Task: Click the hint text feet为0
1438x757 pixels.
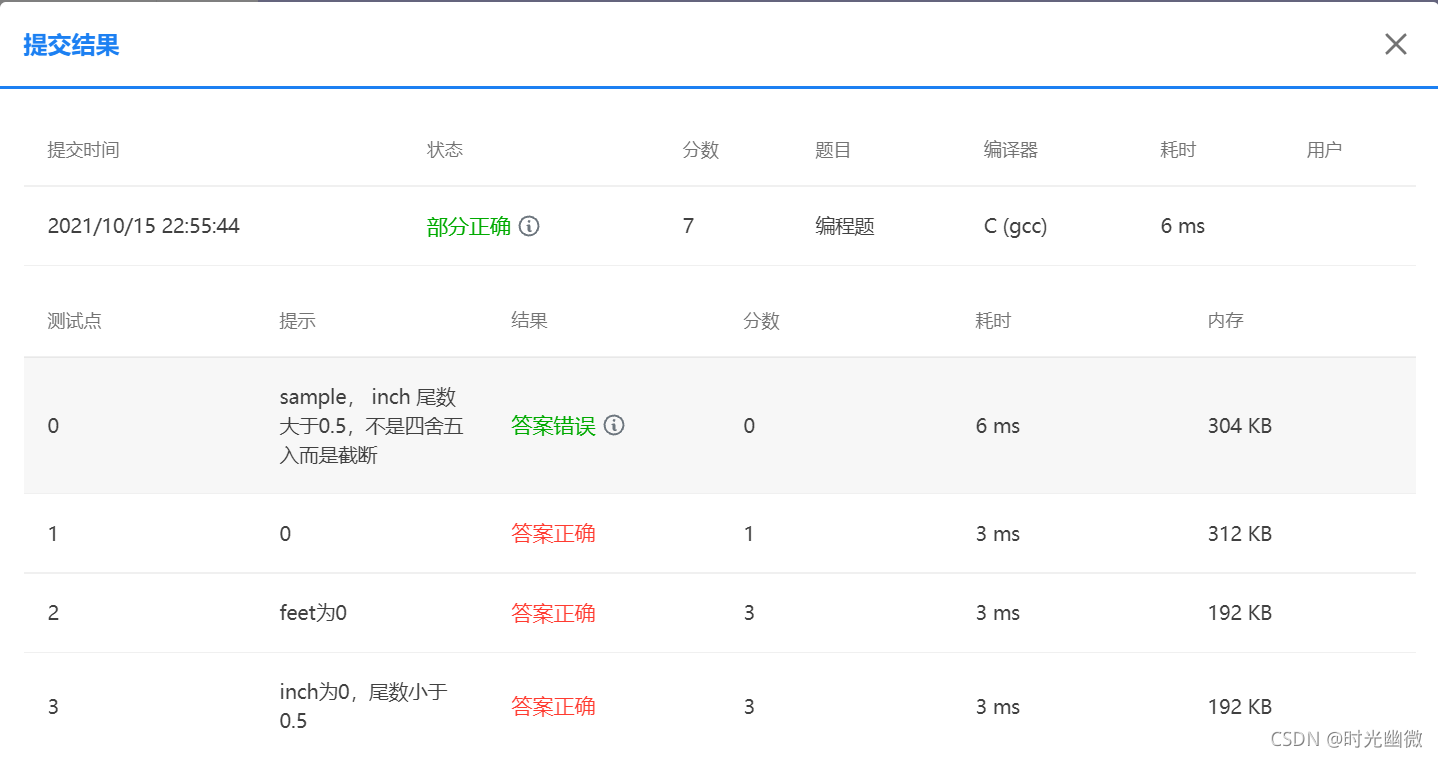Action: coord(311,612)
